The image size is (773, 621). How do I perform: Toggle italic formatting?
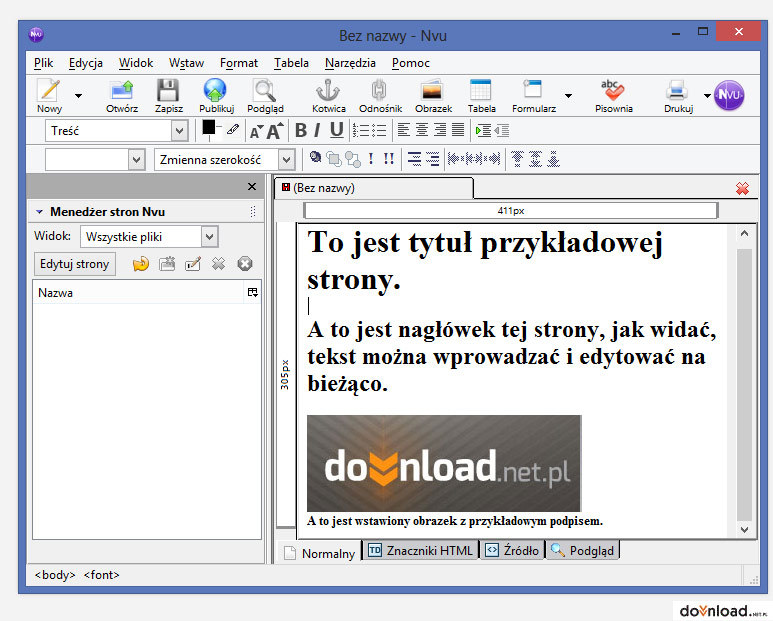coord(317,130)
